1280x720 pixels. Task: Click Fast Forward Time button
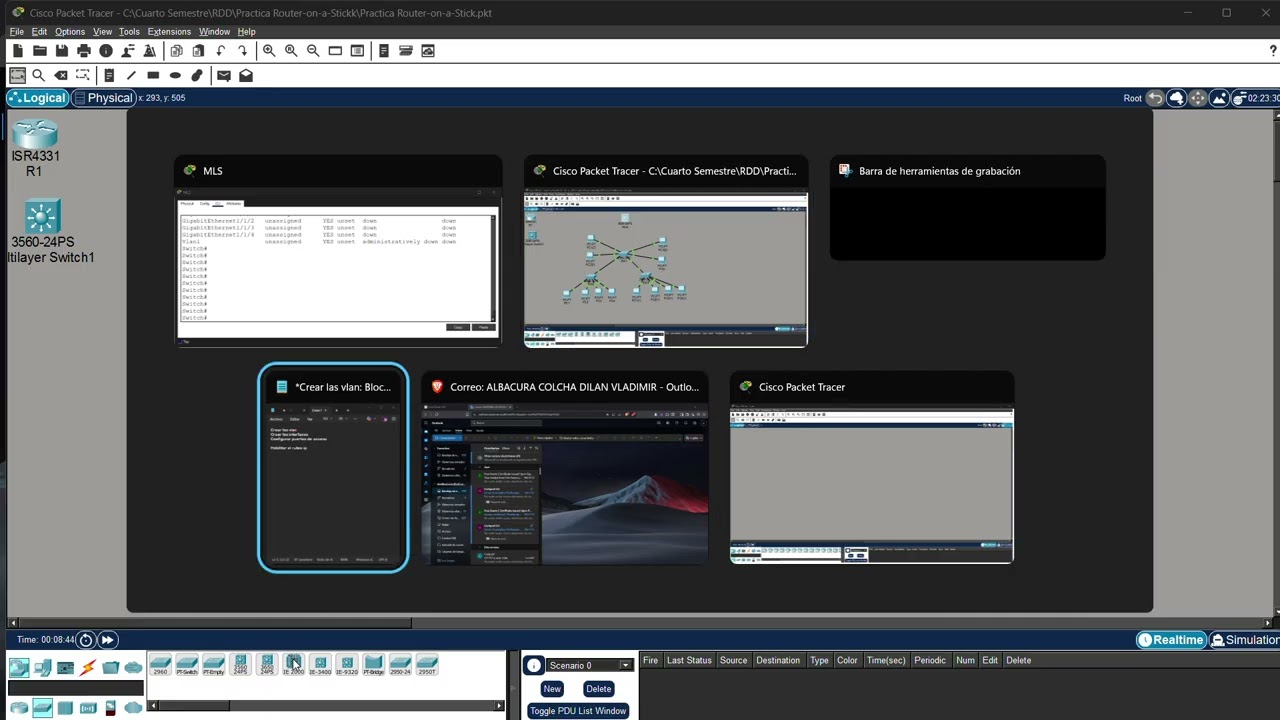(107, 640)
